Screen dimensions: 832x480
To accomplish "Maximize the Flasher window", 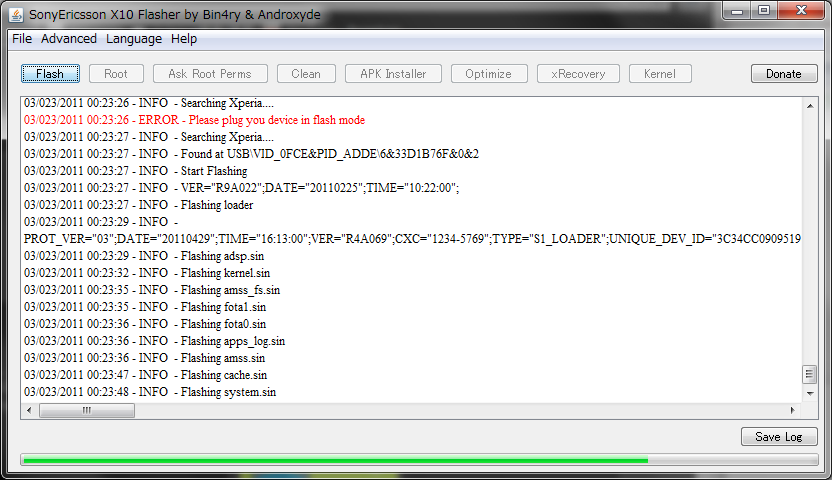I will tap(764, 11).
